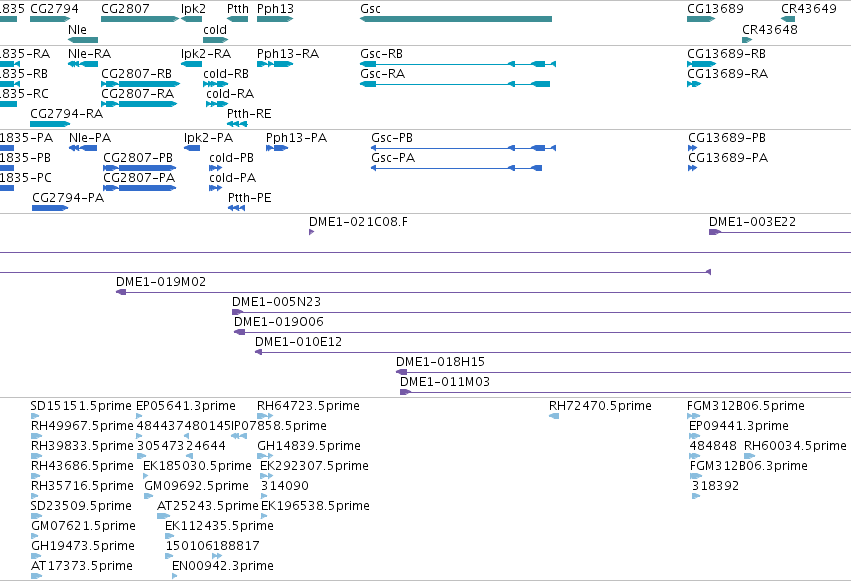The image size is (851, 581).
Task: Open the DME1-011M03 BAC label
Action: point(445,382)
